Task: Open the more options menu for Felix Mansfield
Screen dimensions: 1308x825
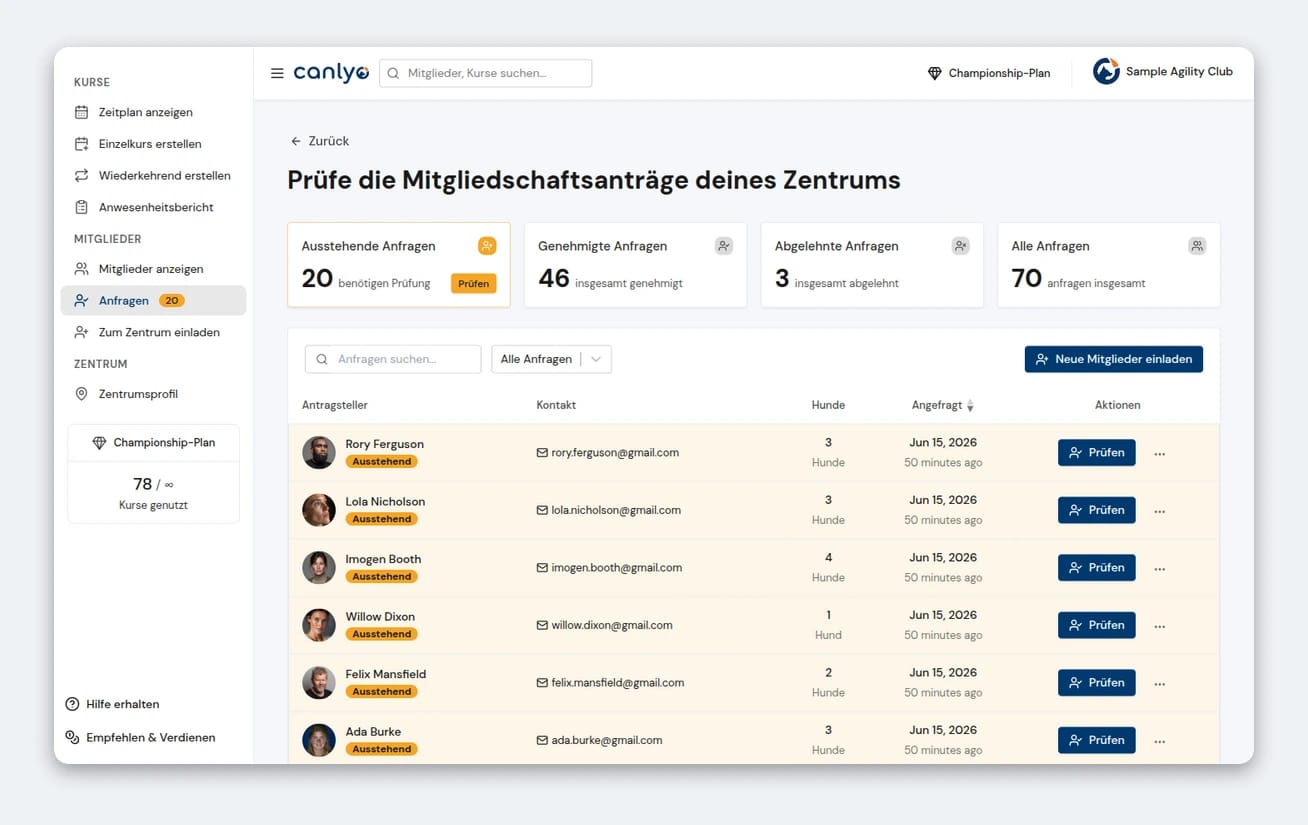Action: [x=1160, y=683]
